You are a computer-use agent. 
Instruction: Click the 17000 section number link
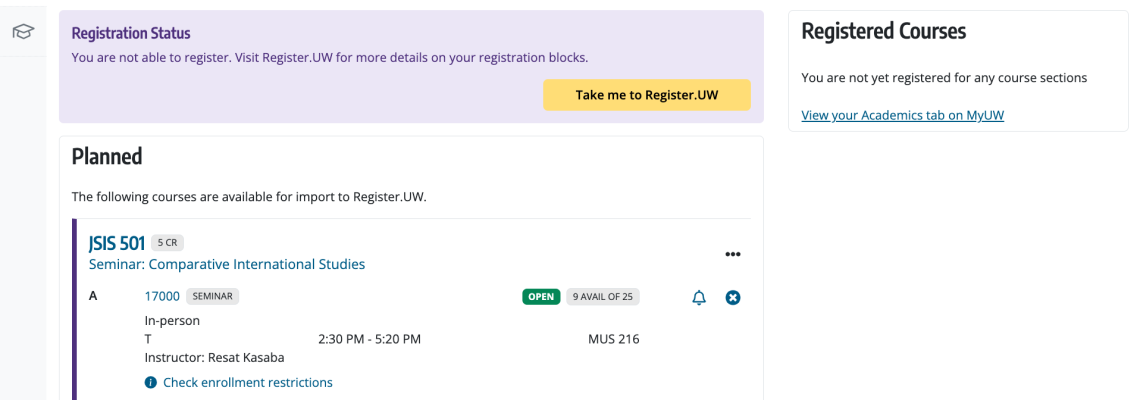(x=162, y=296)
